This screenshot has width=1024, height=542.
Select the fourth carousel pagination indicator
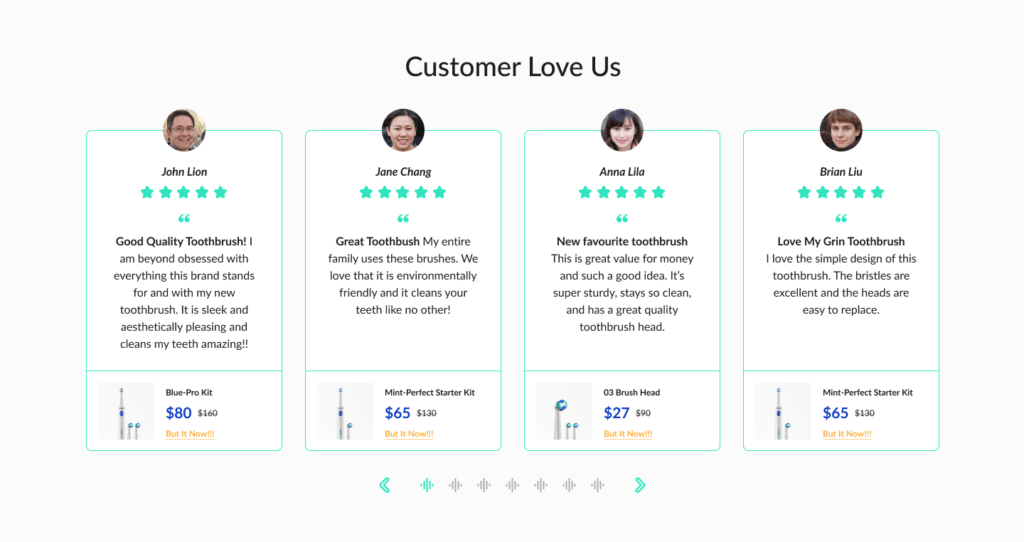[x=512, y=485]
